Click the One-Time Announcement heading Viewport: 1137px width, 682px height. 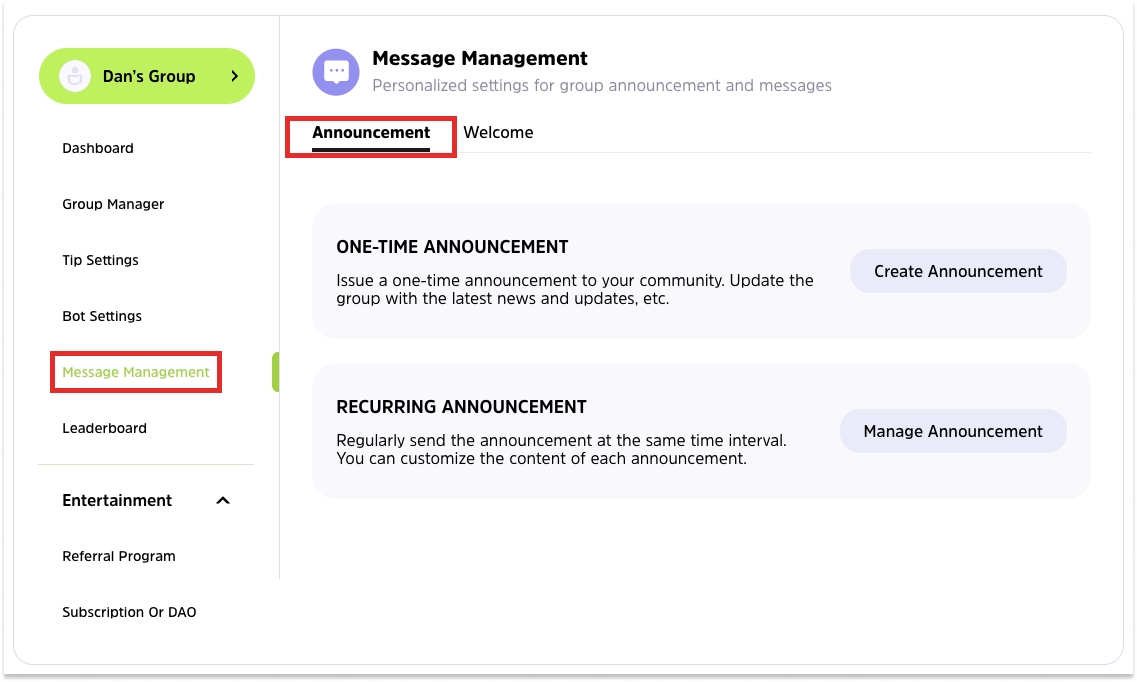pyautogui.click(x=452, y=247)
